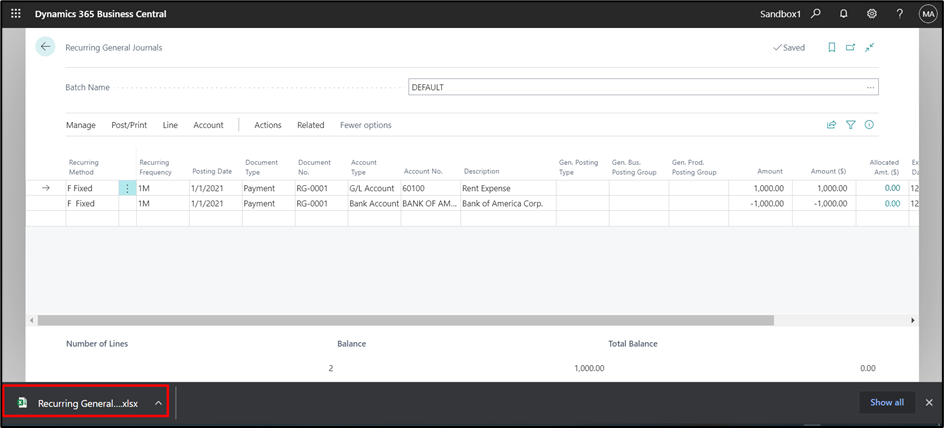This screenshot has height=428, width=944.
Task: Click the Gen. Bus. Posting Group header
Action: (x=634, y=167)
